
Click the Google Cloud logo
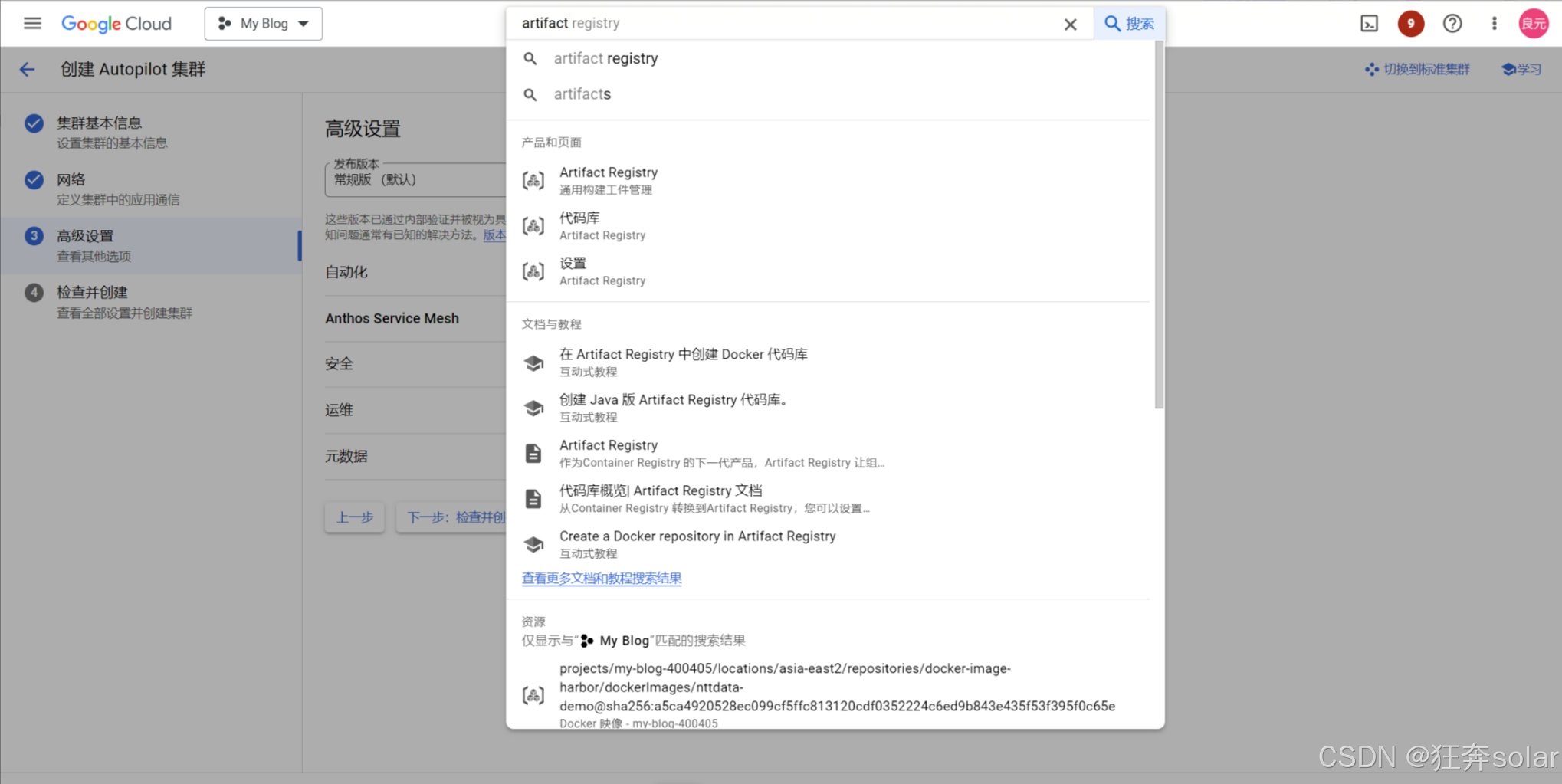(x=116, y=24)
